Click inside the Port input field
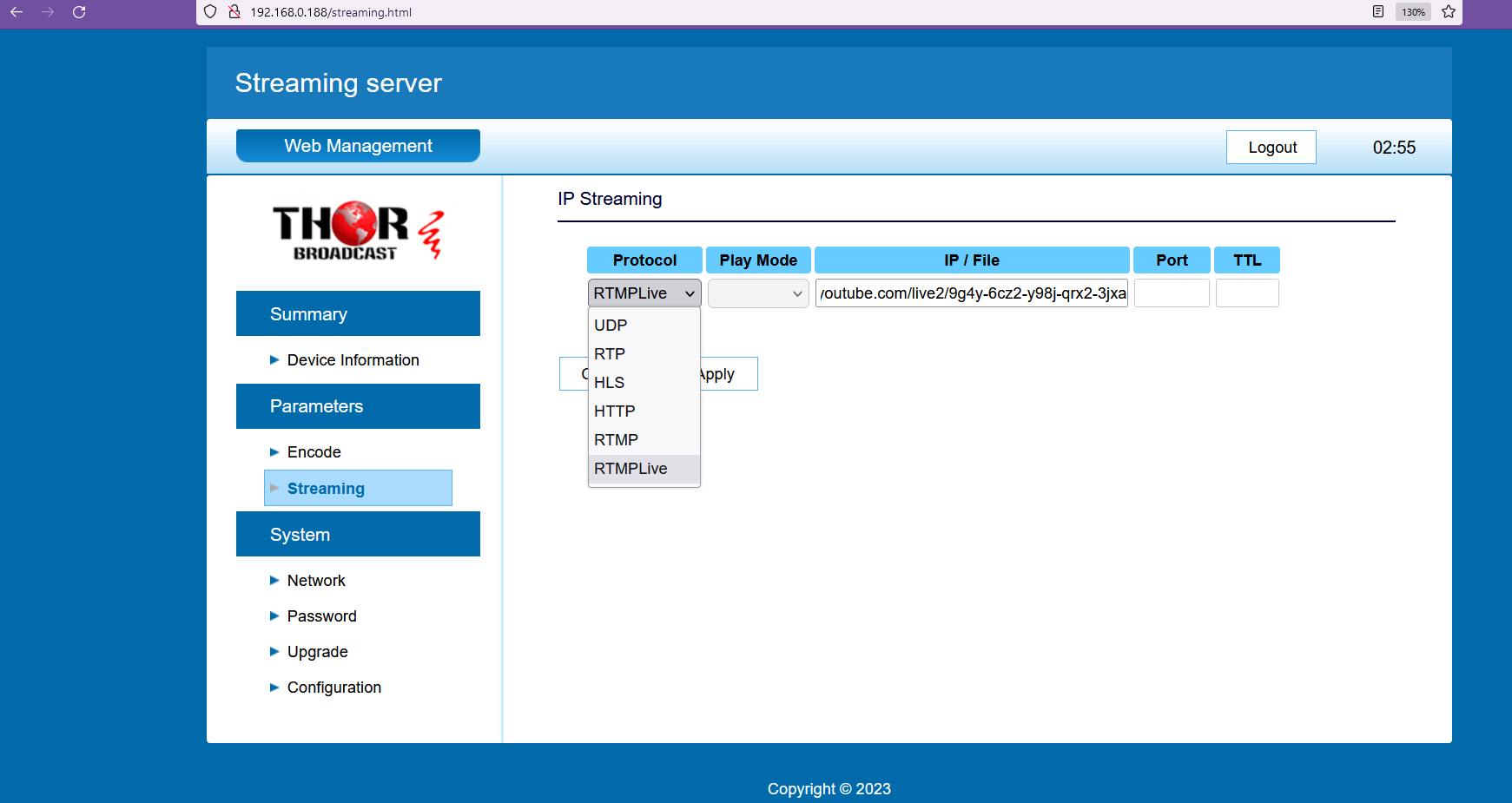The height and width of the screenshot is (803, 1512). point(1171,293)
